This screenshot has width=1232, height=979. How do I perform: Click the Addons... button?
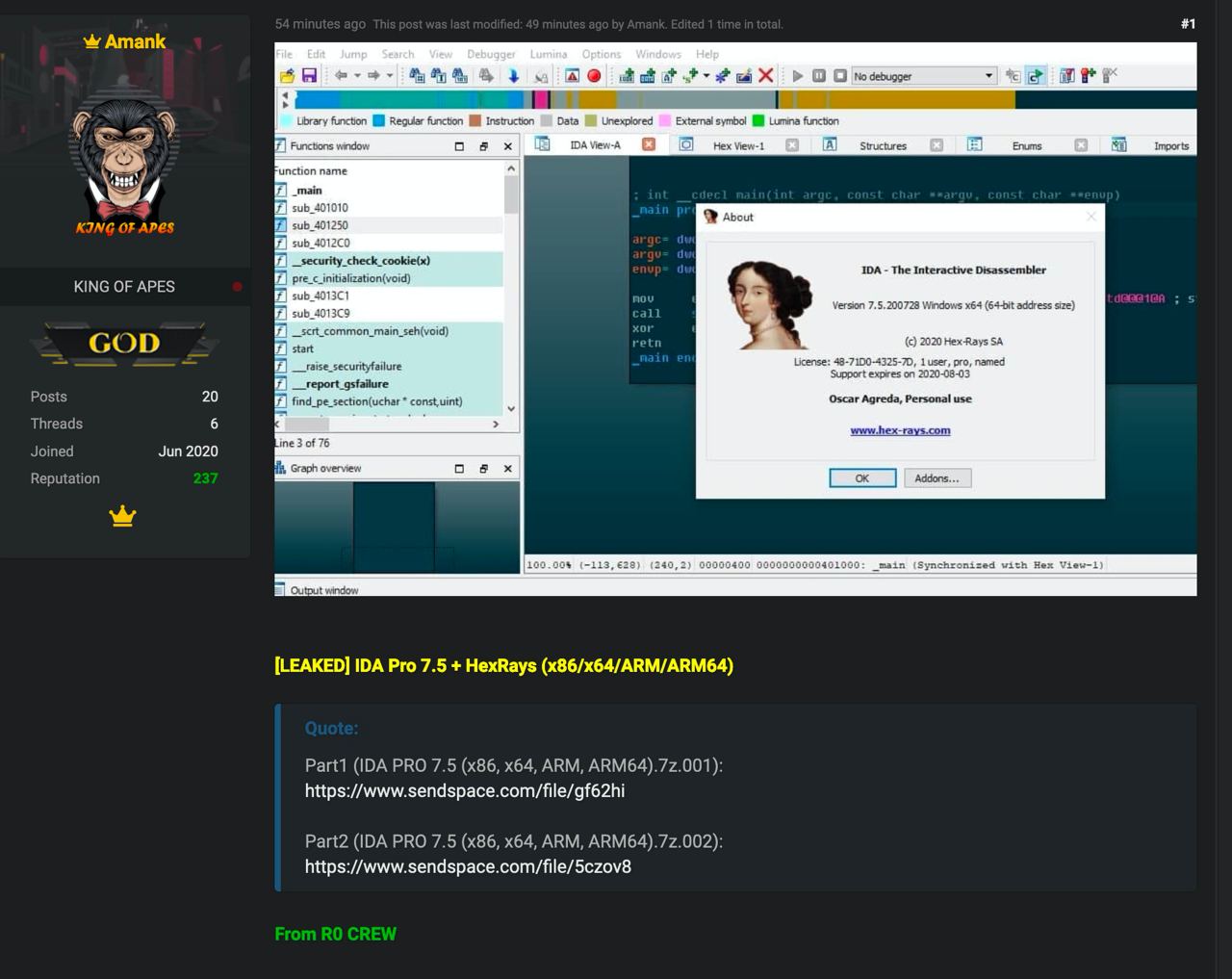937,478
